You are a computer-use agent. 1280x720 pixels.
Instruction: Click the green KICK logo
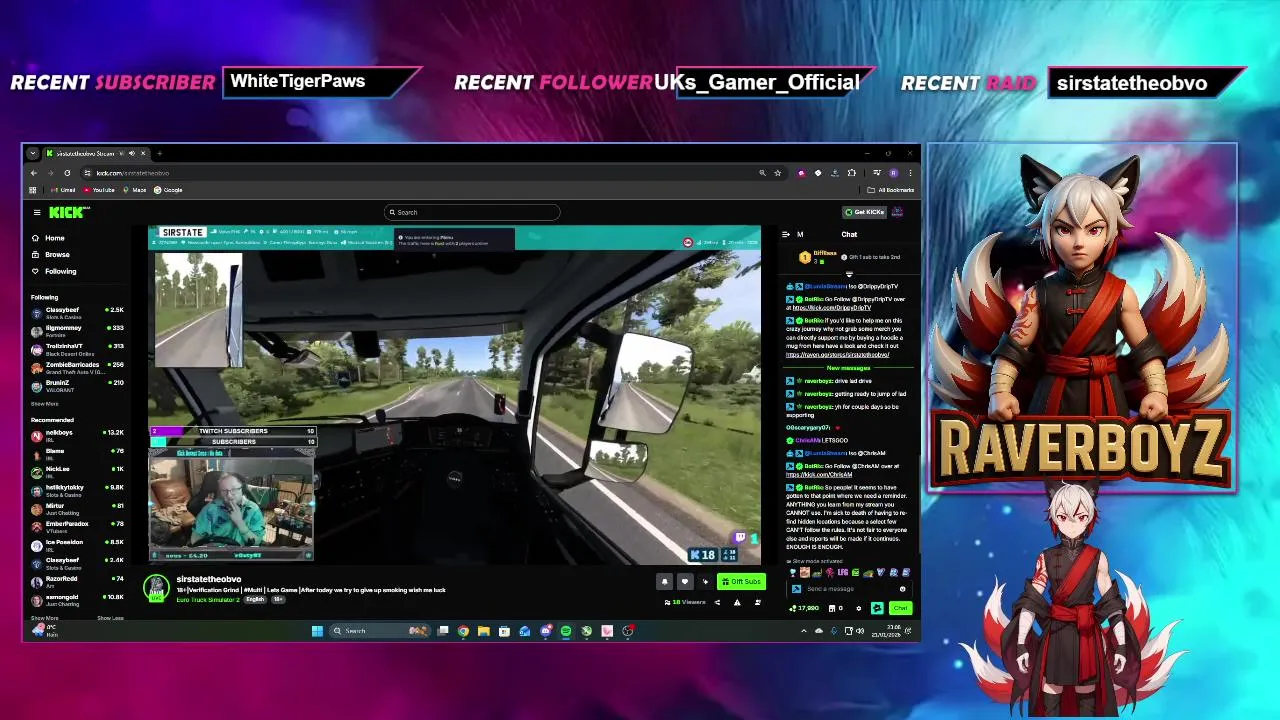tap(68, 212)
